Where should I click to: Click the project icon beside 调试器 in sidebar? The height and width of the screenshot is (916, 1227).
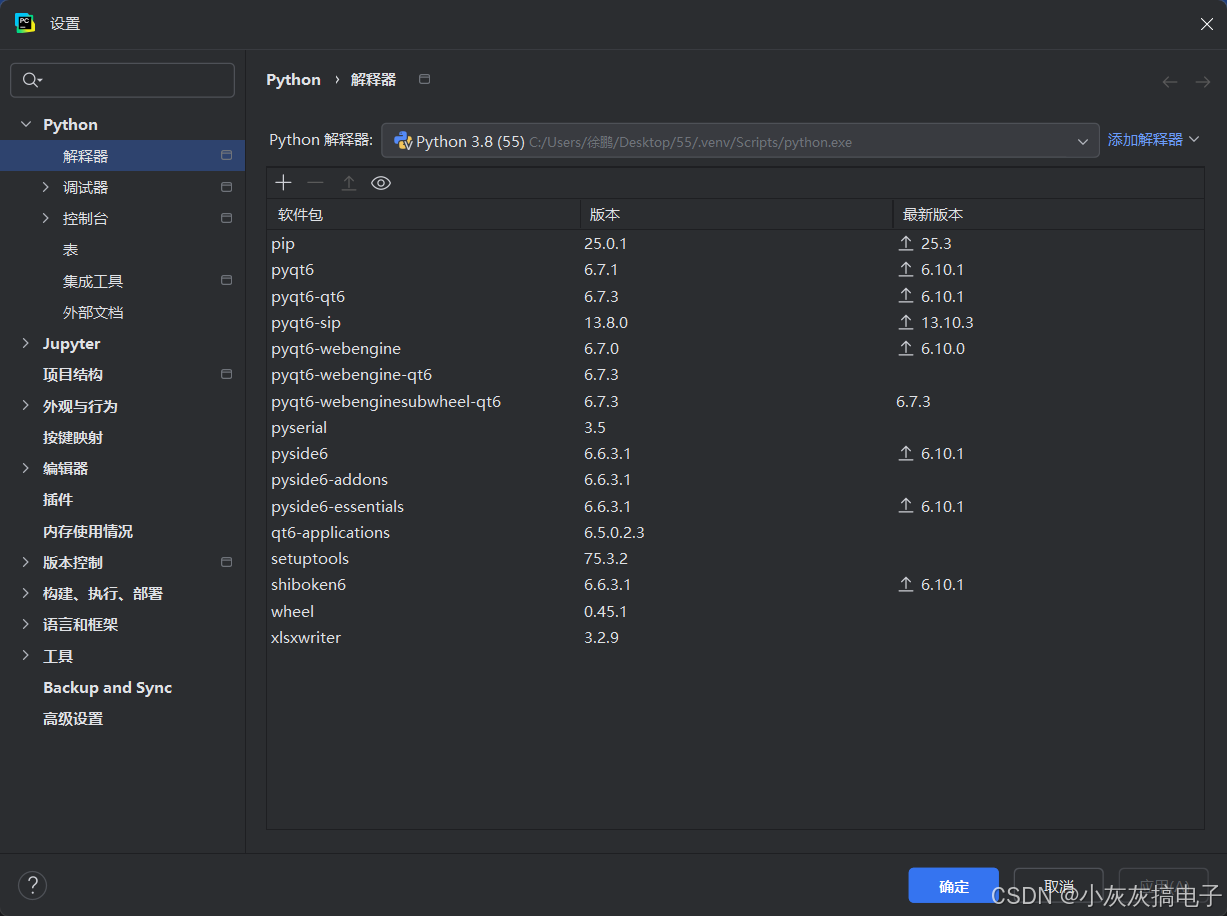pyautogui.click(x=226, y=187)
